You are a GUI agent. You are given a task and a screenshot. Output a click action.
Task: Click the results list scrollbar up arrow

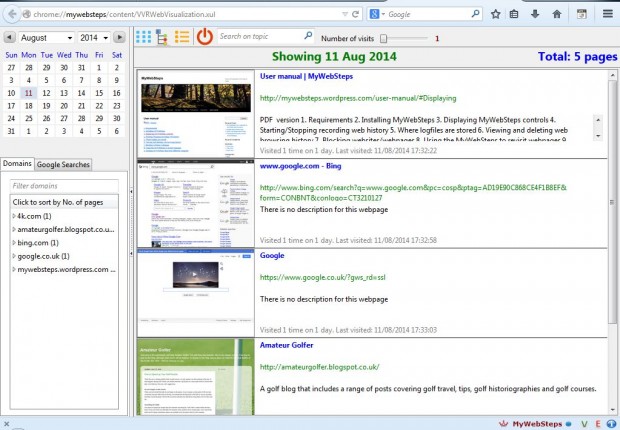(612, 75)
